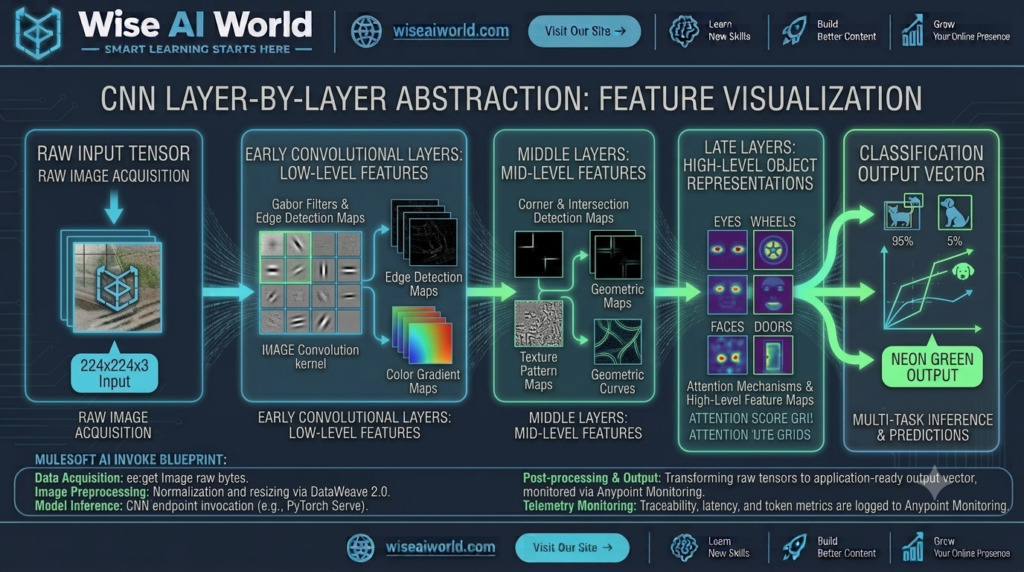This screenshot has height=572, width=1024.
Task: Click Build Better Content text in header
Action: point(846,31)
